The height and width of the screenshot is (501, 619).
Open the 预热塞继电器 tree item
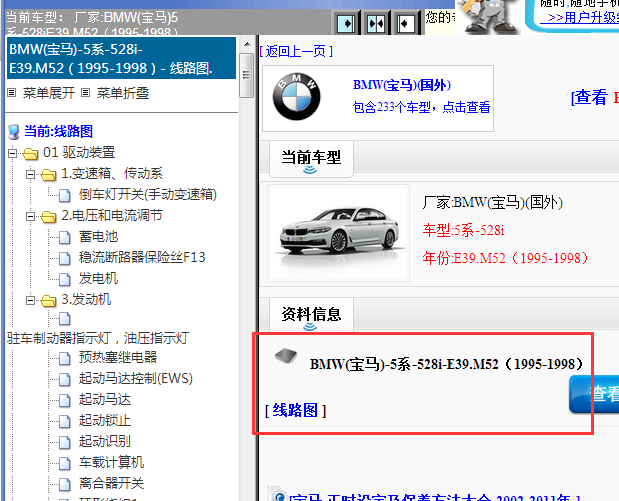pos(118,357)
